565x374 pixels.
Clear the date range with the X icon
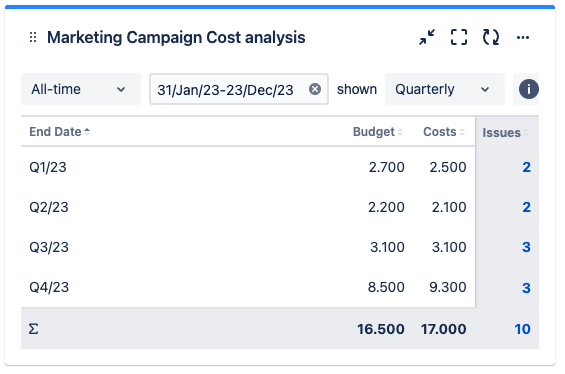[315, 89]
